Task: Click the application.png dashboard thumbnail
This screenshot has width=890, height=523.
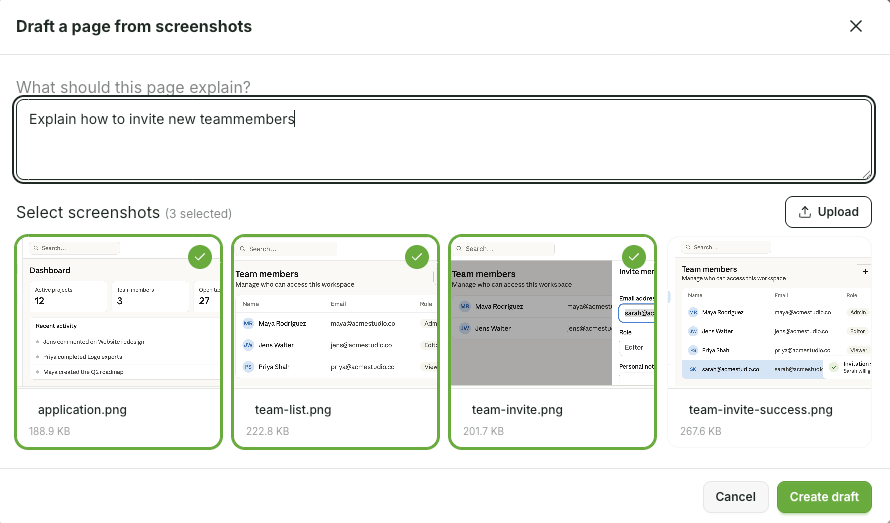Action: point(119,312)
